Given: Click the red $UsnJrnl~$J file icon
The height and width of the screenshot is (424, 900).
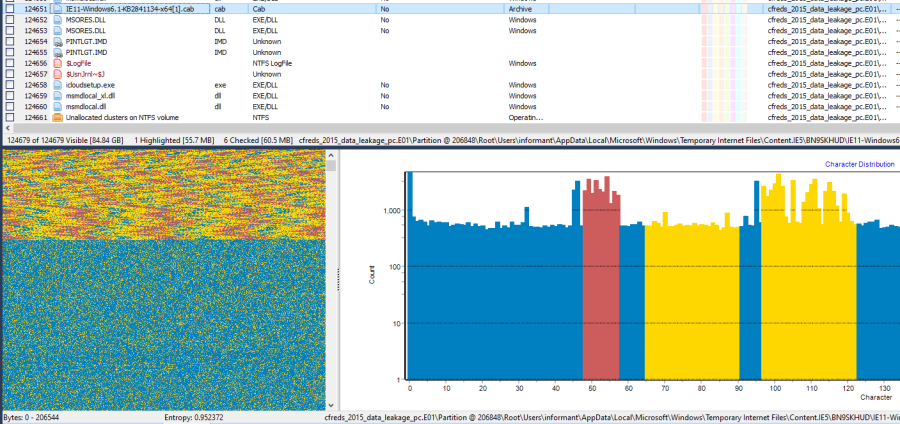Looking at the screenshot, I should [x=59, y=74].
